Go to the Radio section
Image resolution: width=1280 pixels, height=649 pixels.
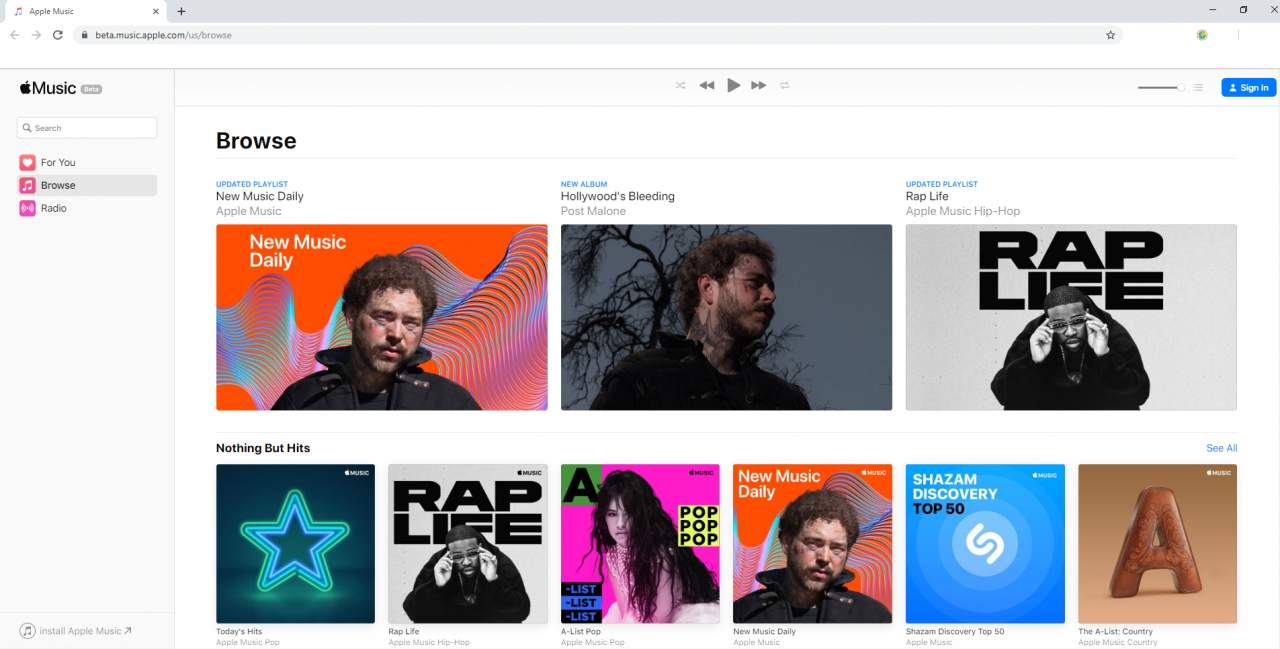coord(54,208)
